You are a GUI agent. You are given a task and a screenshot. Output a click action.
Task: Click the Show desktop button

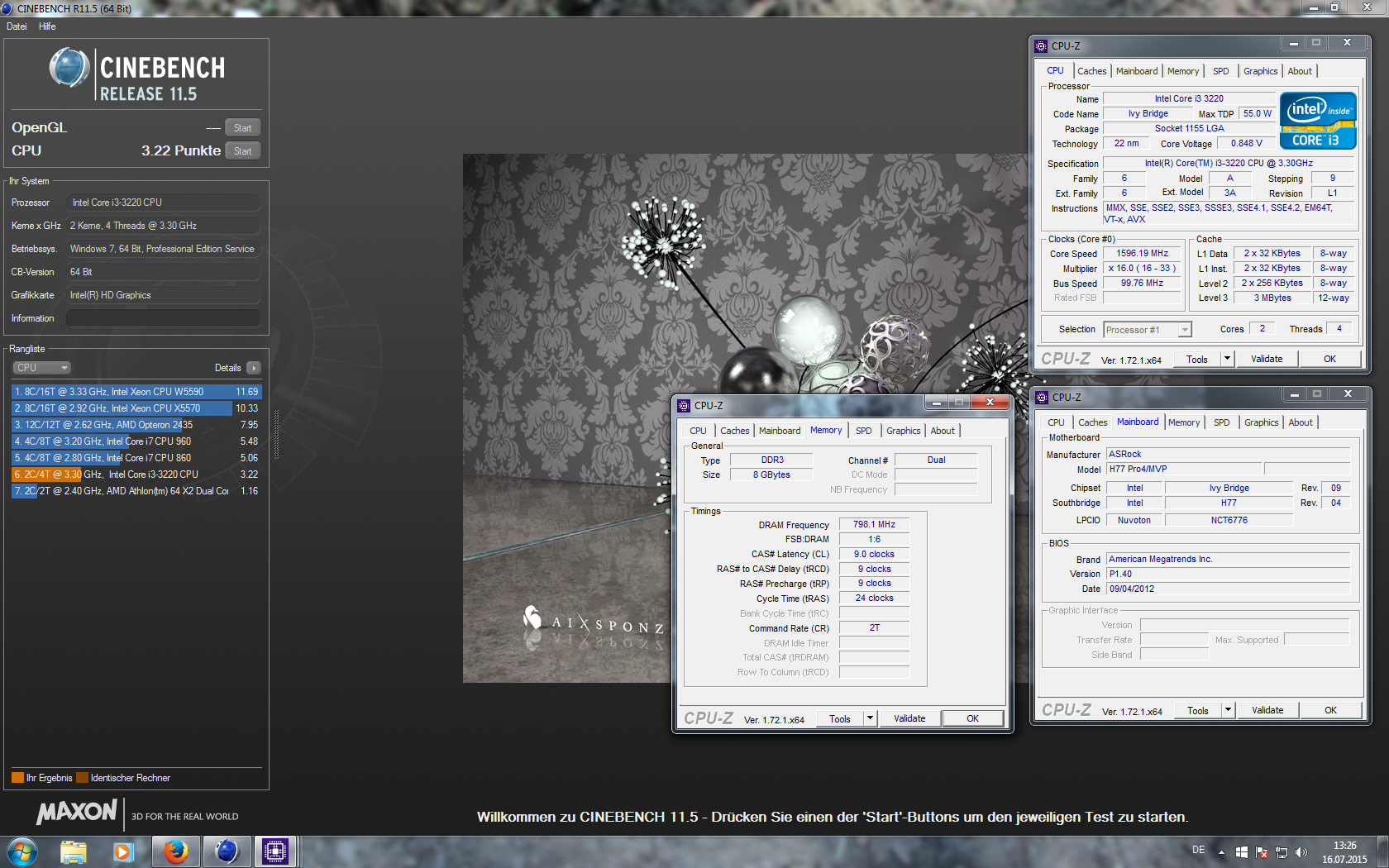pos(1383,852)
